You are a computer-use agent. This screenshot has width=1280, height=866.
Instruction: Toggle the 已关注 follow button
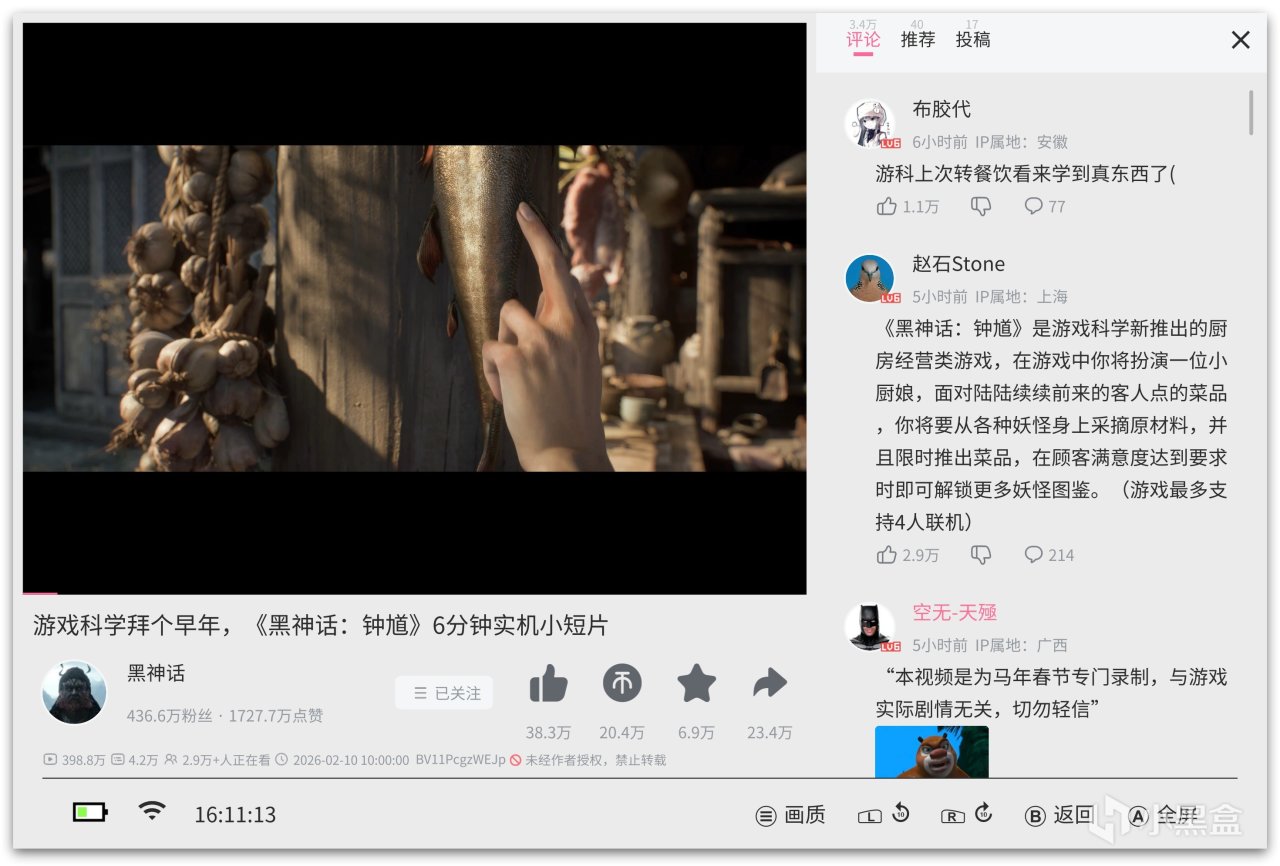pyautogui.click(x=444, y=693)
